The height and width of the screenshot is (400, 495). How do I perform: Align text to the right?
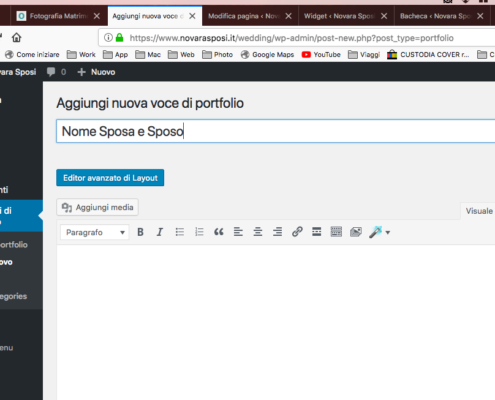pos(277,232)
